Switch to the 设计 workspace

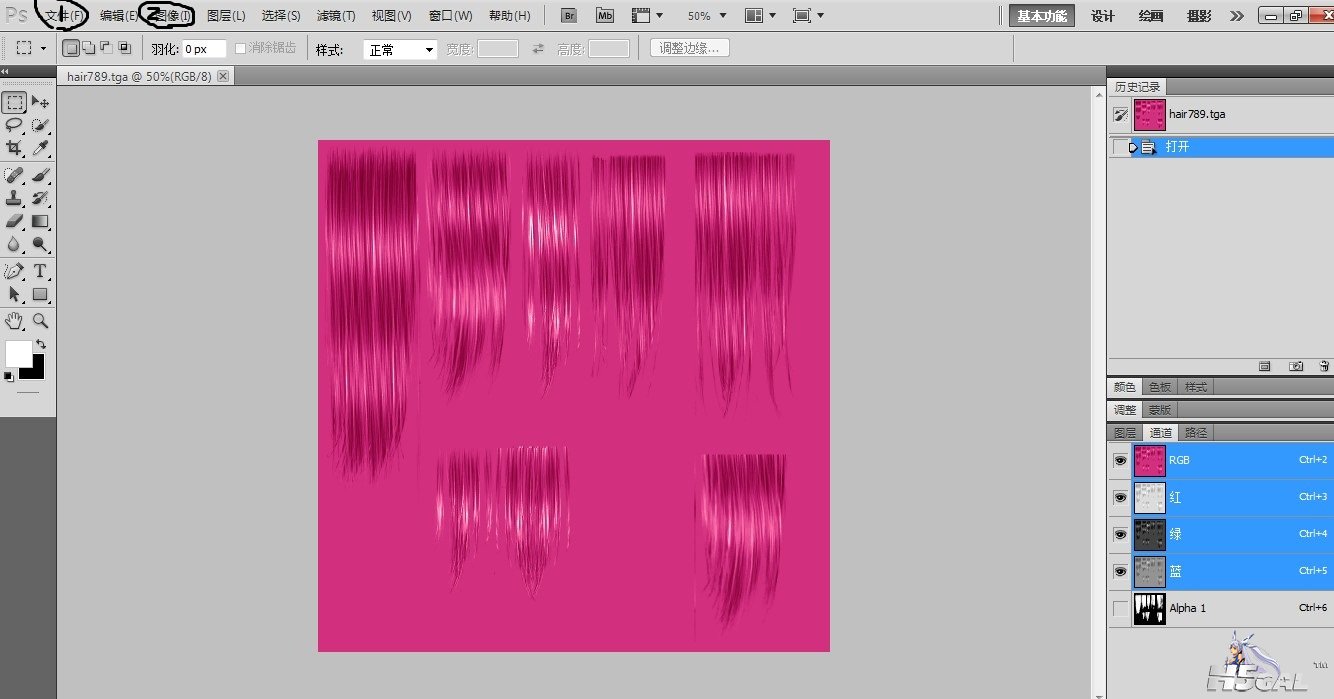(x=1102, y=16)
